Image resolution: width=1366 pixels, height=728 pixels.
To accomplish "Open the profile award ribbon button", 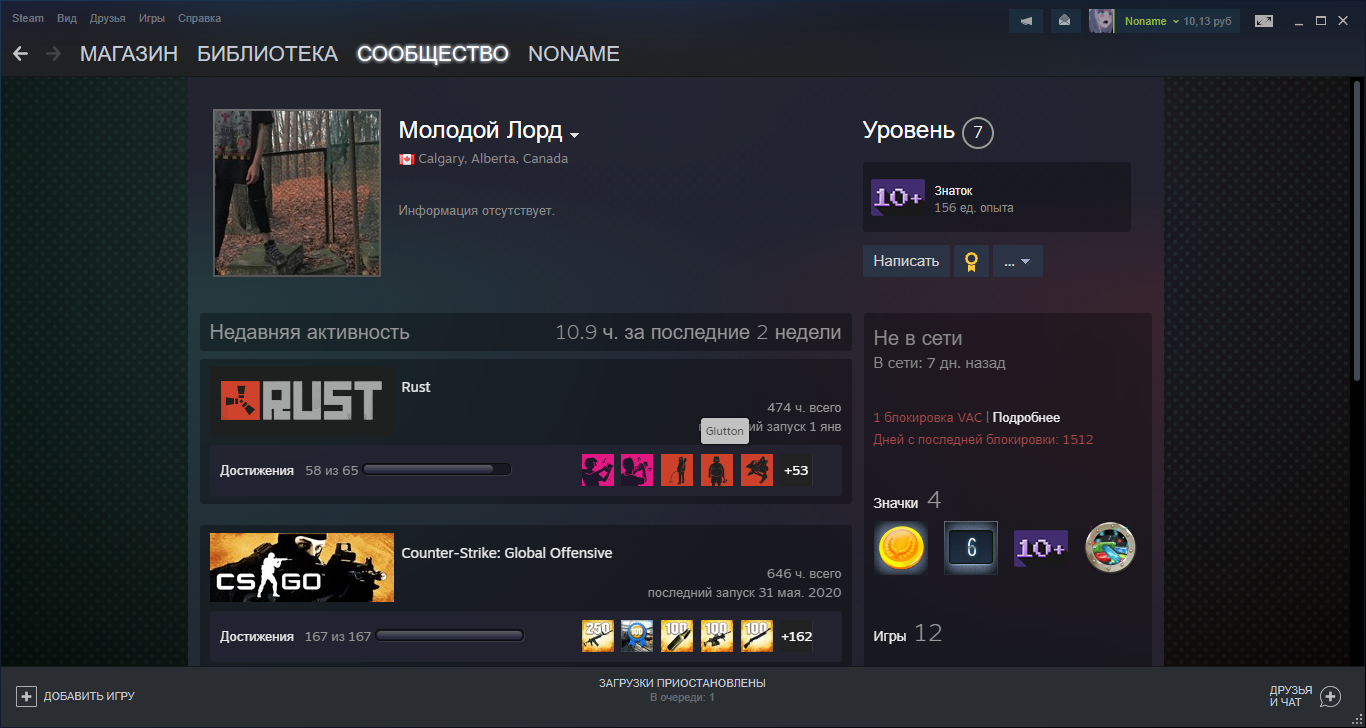I will (970, 261).
